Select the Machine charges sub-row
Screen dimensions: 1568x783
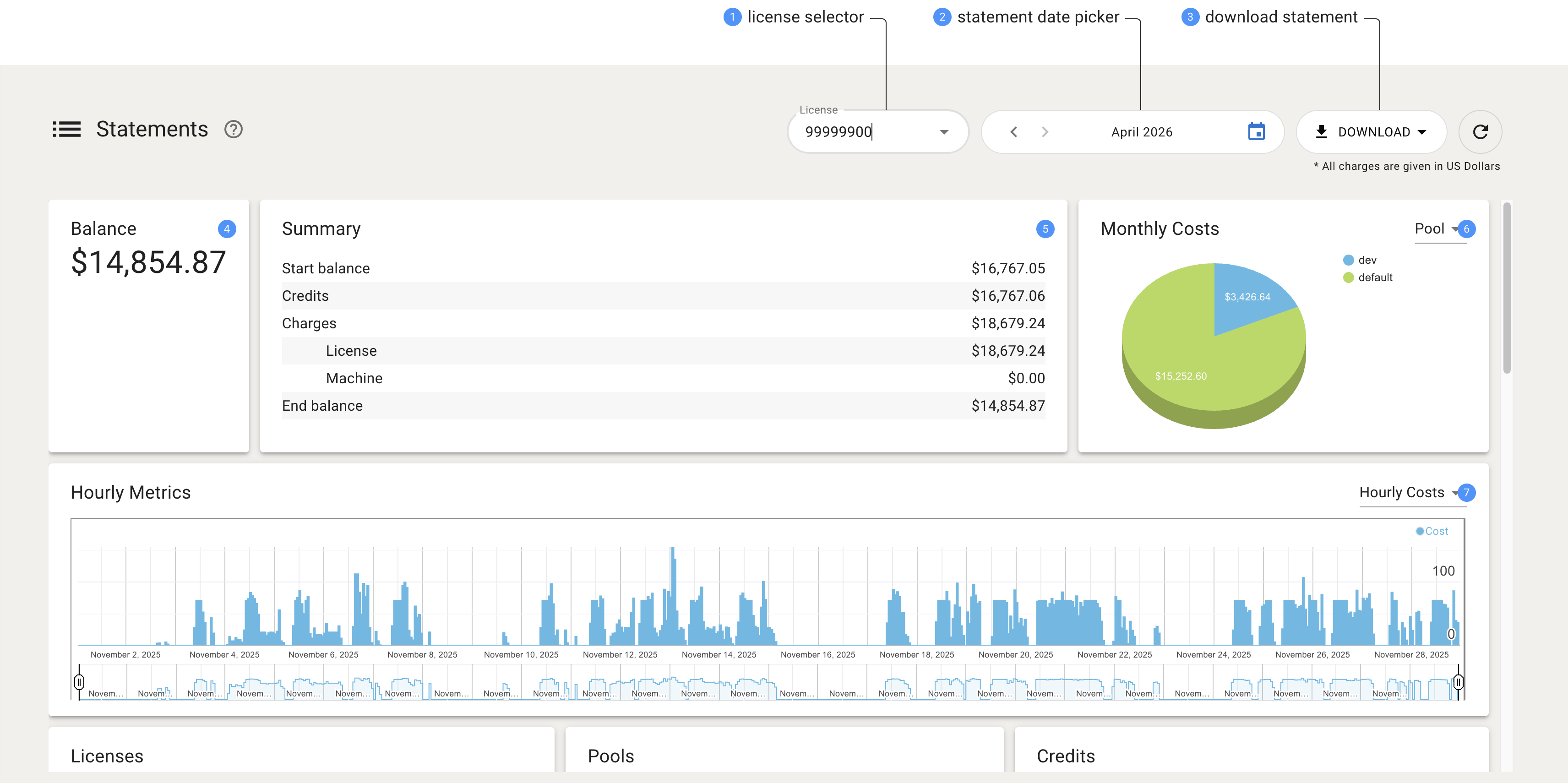[663, 378]
